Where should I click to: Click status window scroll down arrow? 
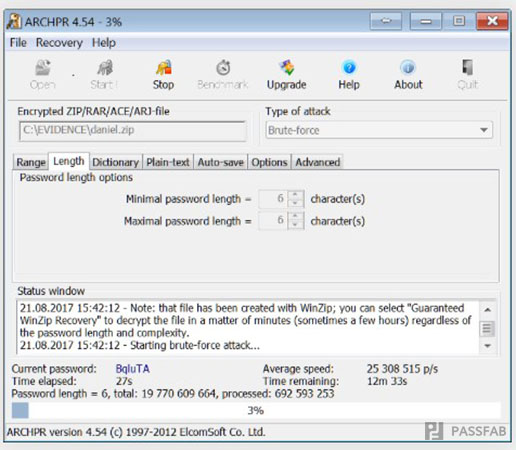487,346
